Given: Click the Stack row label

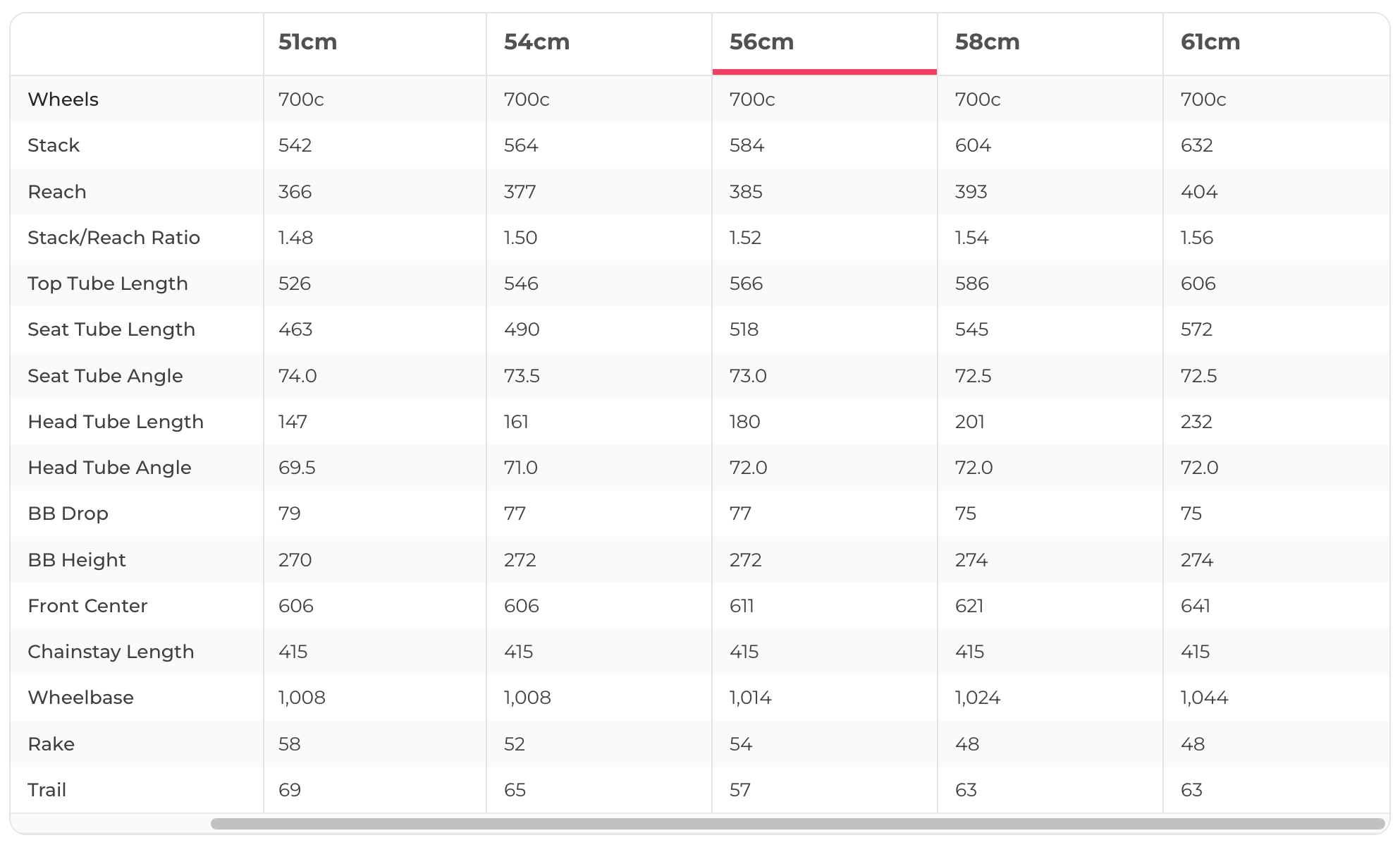Looking at the screenshot, I should 54,145.
